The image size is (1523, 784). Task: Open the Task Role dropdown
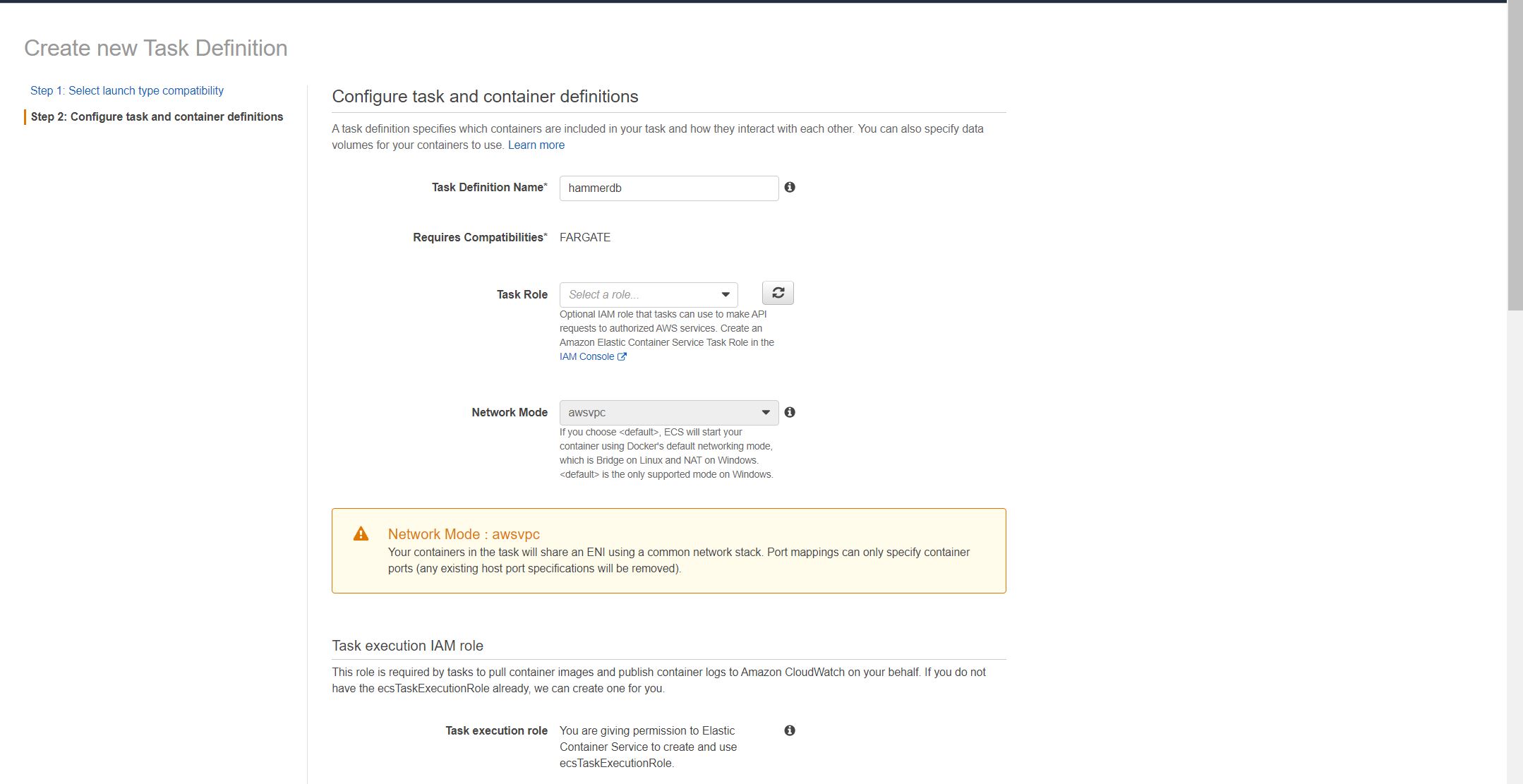click(x=648, y=294)
